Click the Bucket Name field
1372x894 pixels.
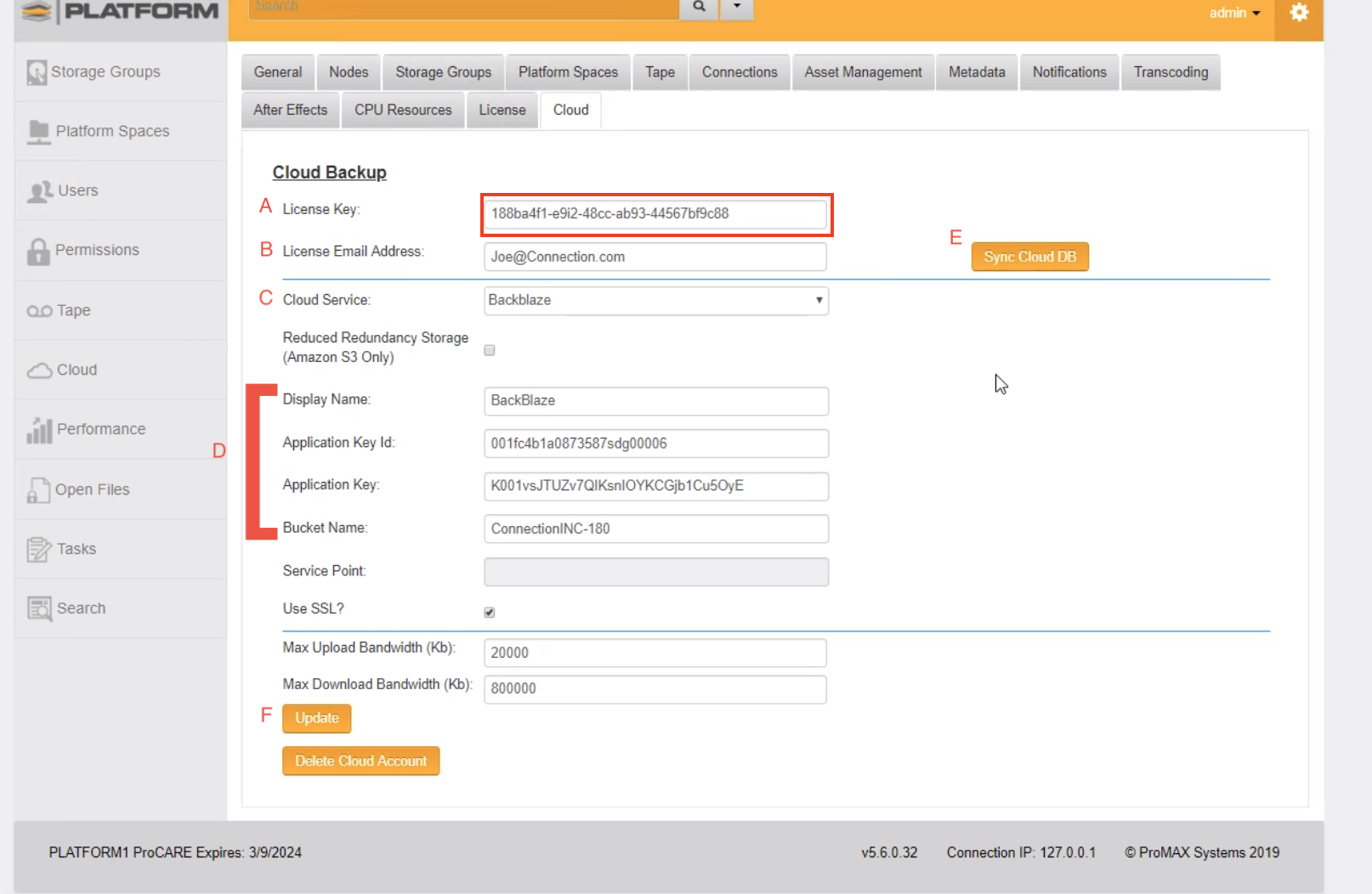pos(656,529)
